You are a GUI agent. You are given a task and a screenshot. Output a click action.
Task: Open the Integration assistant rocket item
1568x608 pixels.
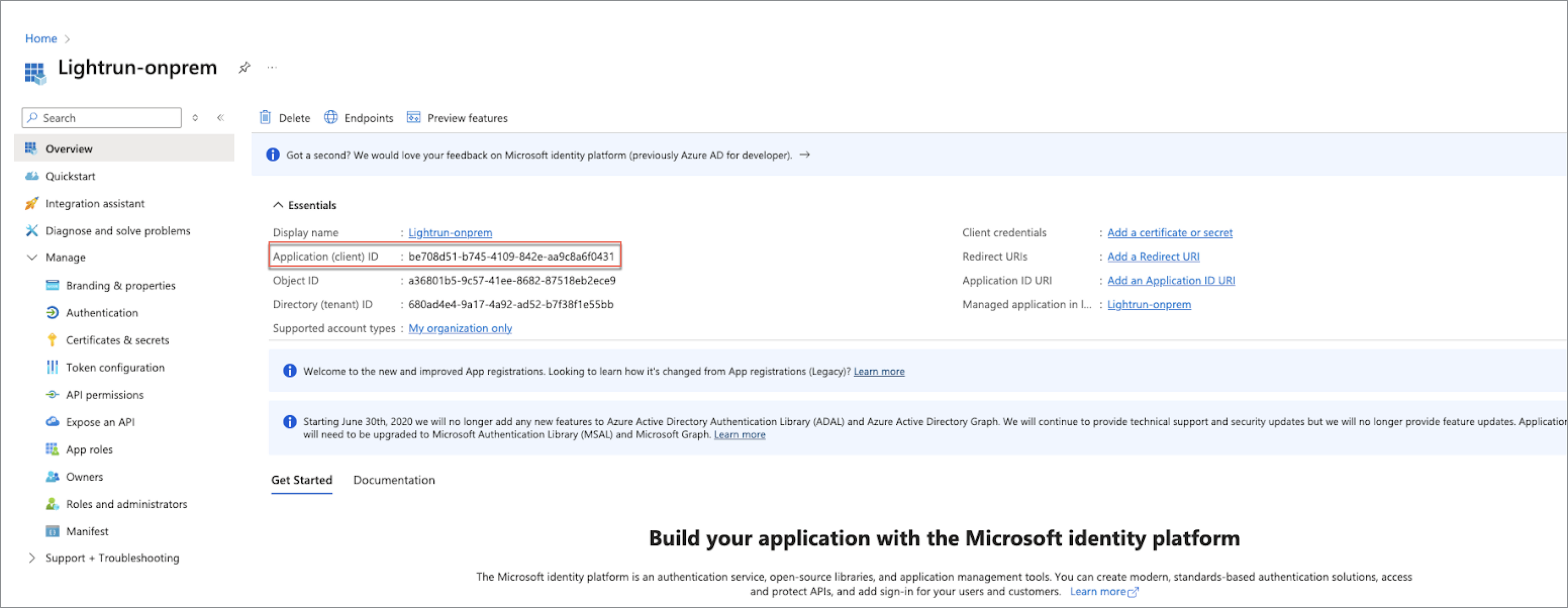[x=94, y=204]
